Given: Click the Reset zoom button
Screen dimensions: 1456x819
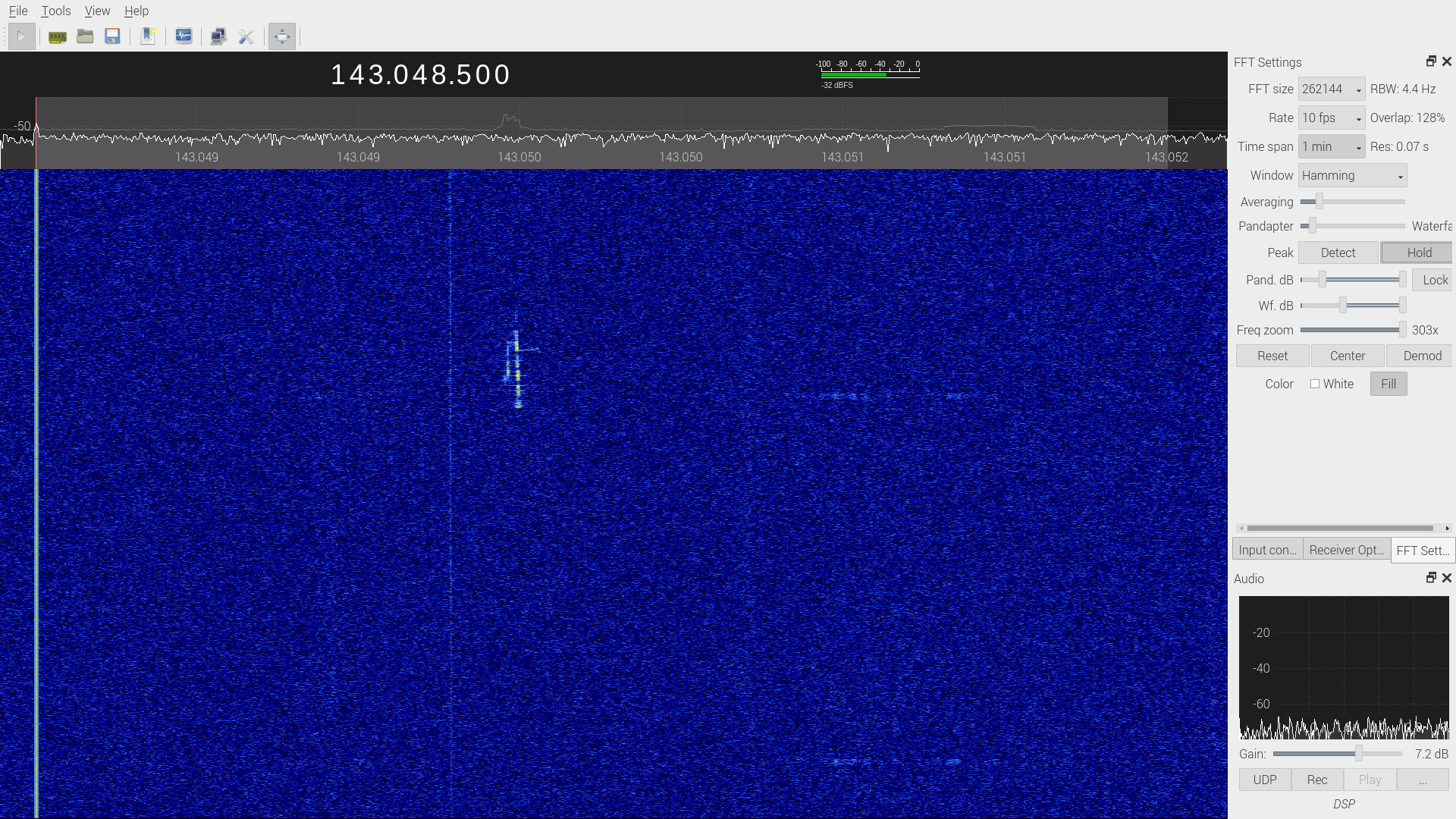Looking at the screenshot, I should [1272, 356].
